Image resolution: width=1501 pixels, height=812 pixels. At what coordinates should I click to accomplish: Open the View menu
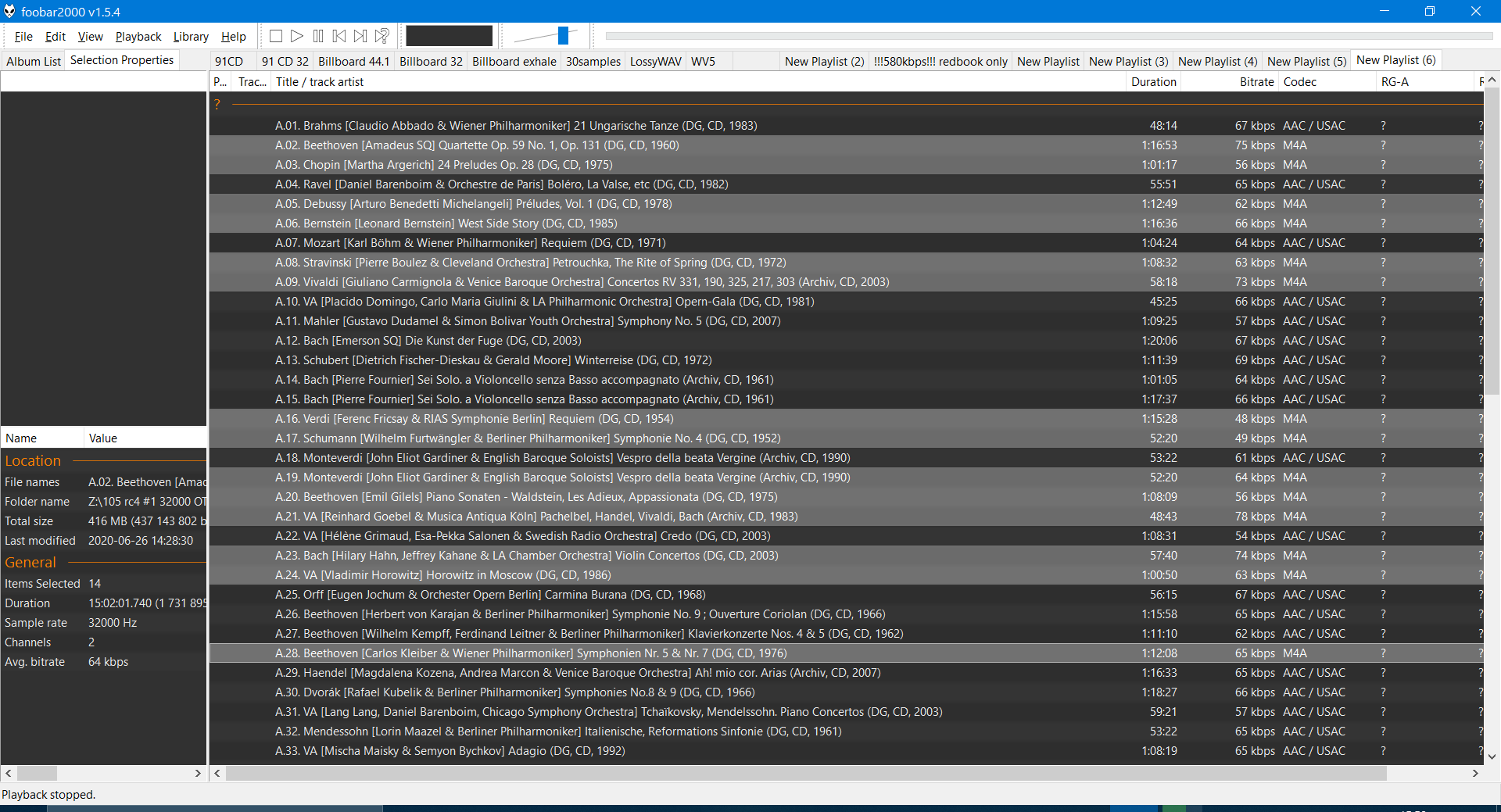coord(91,37)
